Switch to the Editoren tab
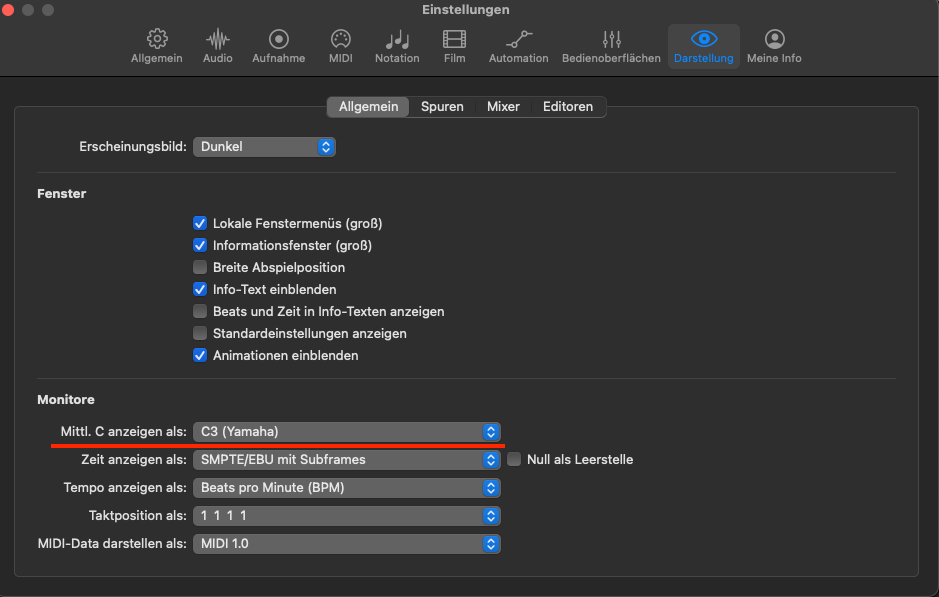 tap(568, 107)
